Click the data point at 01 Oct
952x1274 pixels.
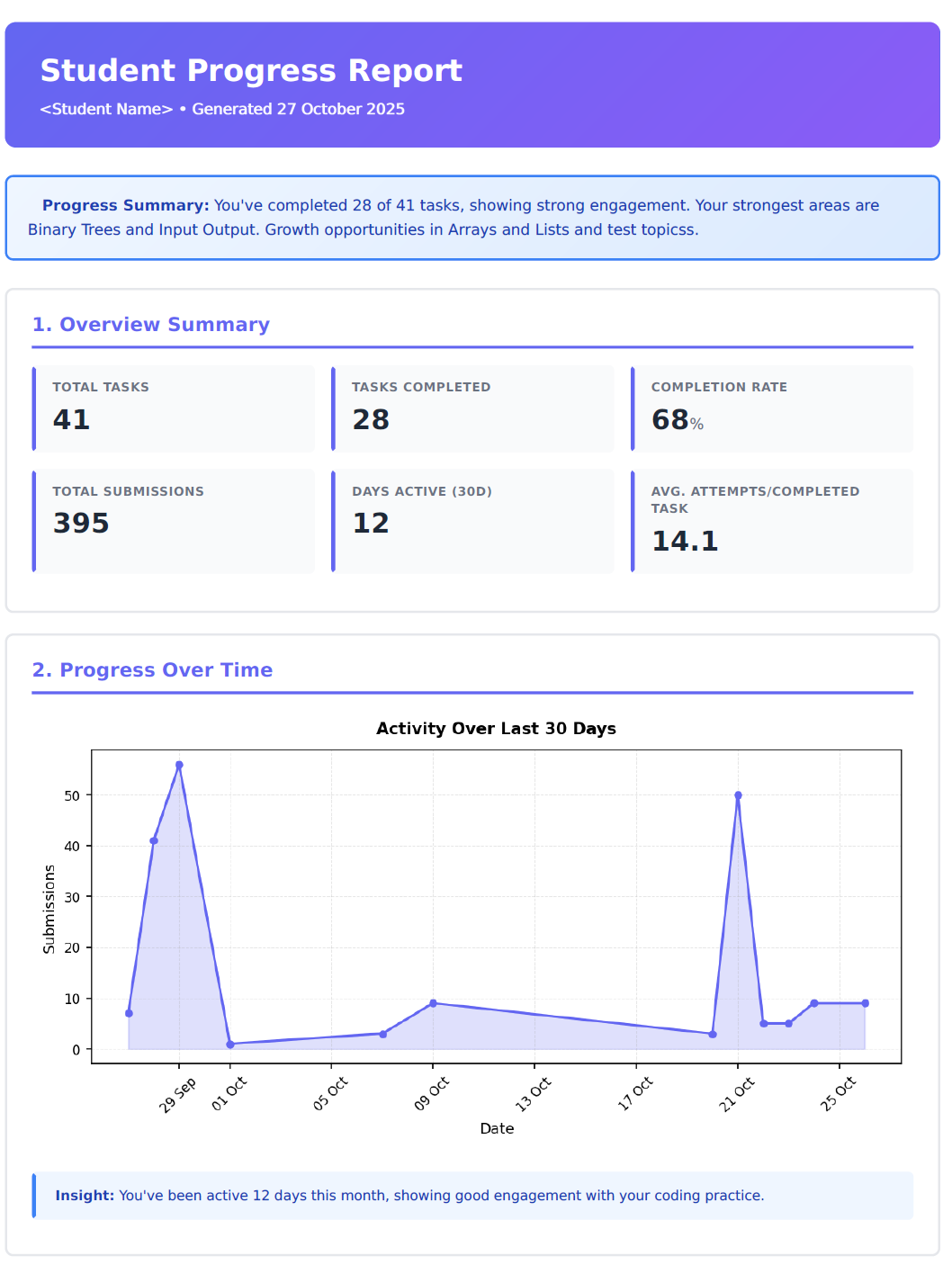(230, 1045)
